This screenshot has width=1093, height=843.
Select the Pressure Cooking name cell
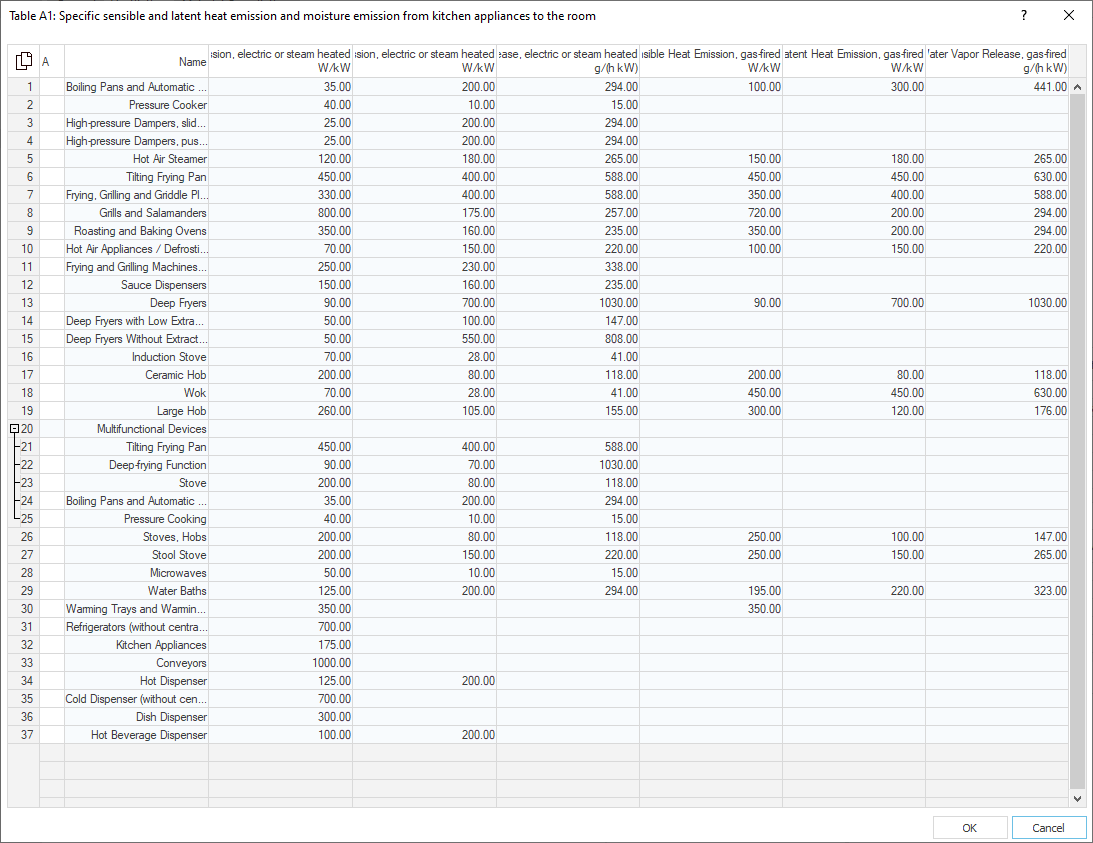pyautogui.click(x=137, y=519)
